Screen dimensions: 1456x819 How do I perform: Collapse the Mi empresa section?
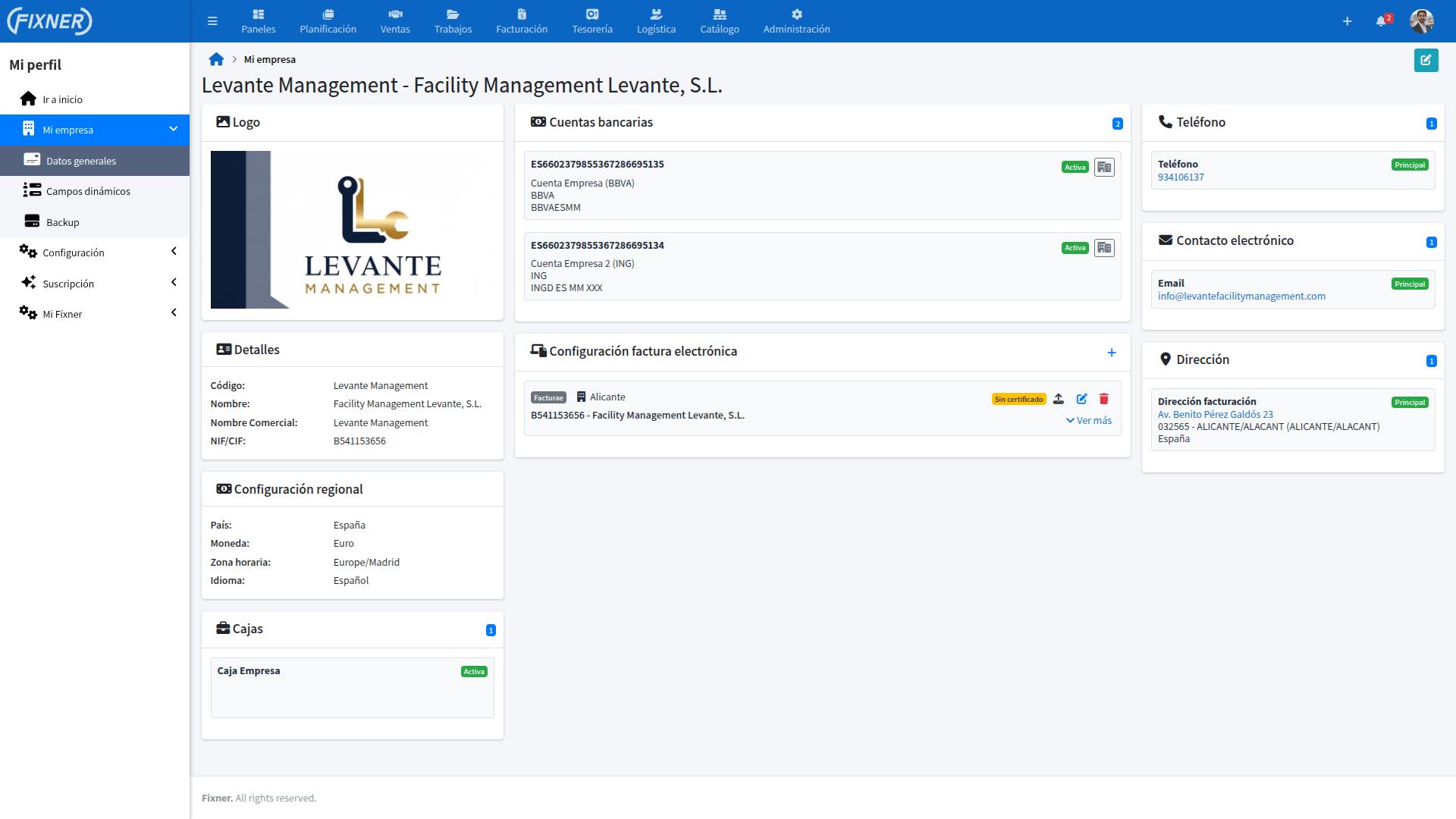tap(95, 130)
